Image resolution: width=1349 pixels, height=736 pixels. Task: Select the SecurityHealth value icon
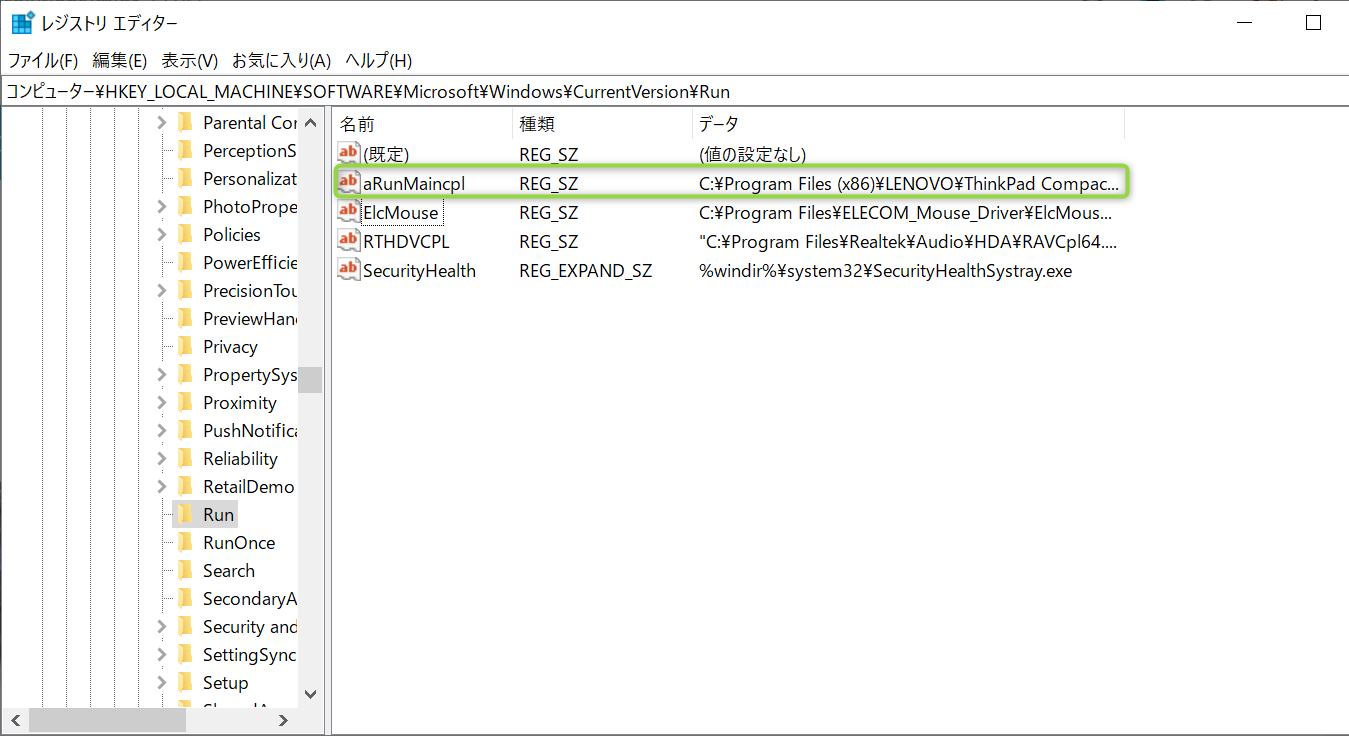(348, 270)
